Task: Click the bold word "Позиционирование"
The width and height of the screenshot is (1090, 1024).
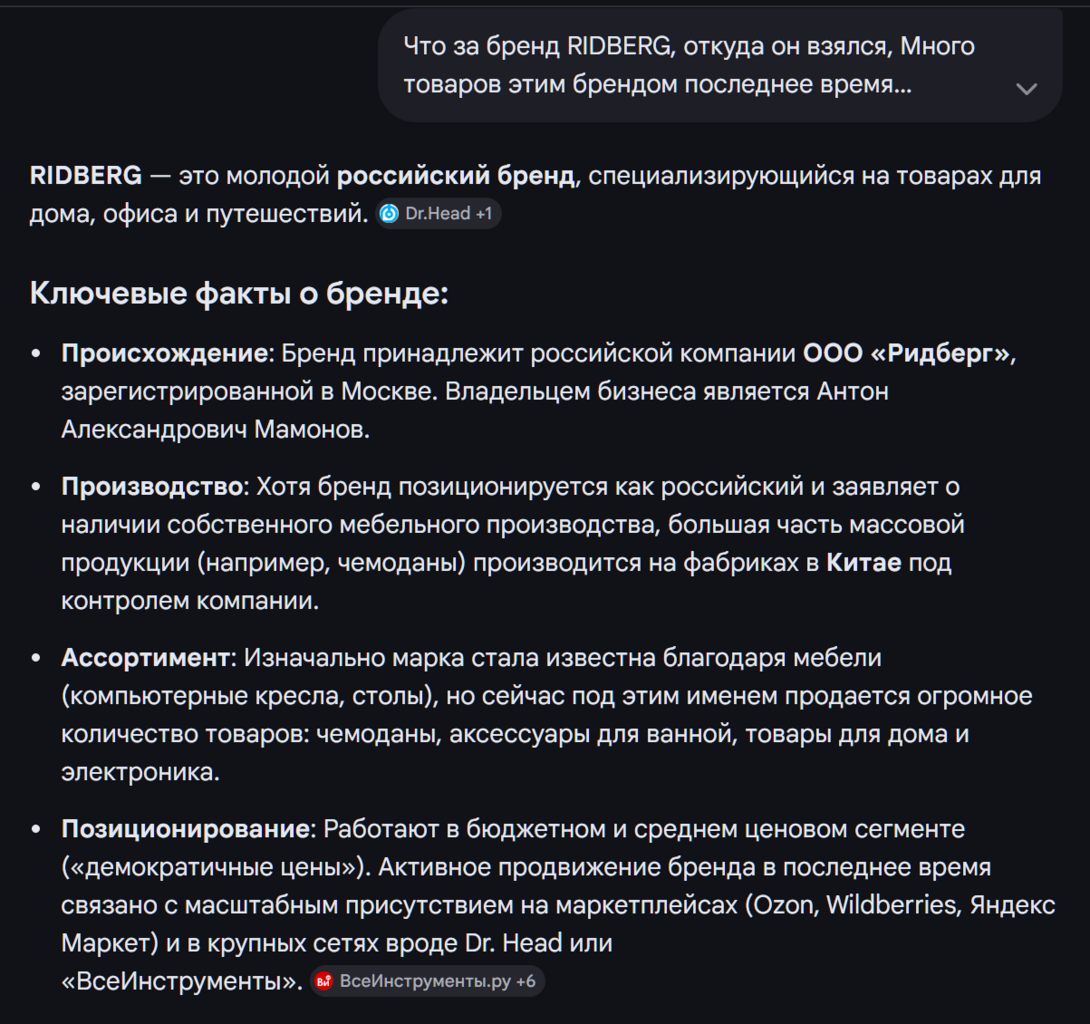Action: pos(185,829)
